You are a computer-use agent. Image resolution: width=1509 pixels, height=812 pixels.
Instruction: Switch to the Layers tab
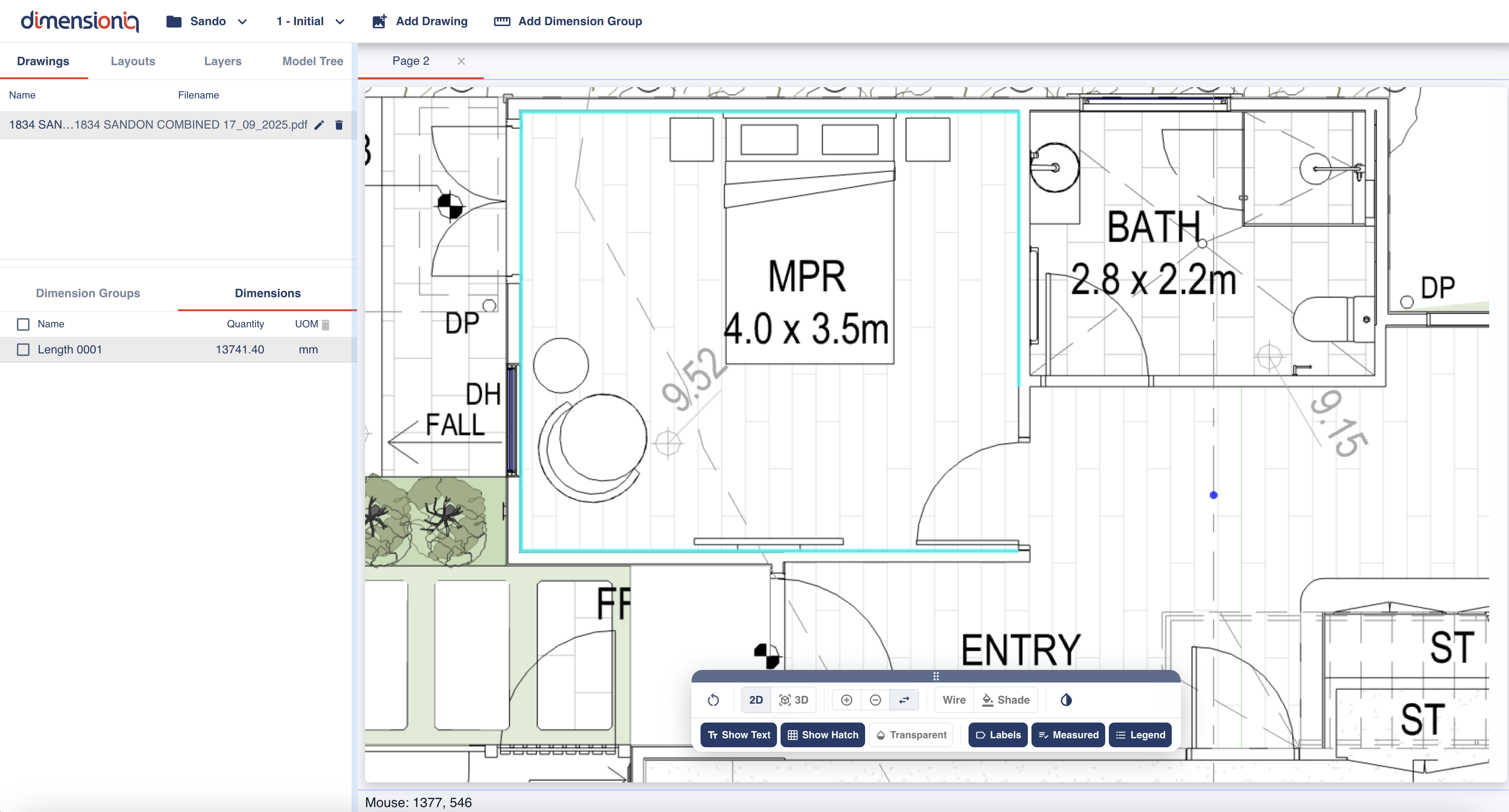coord(223,61)
